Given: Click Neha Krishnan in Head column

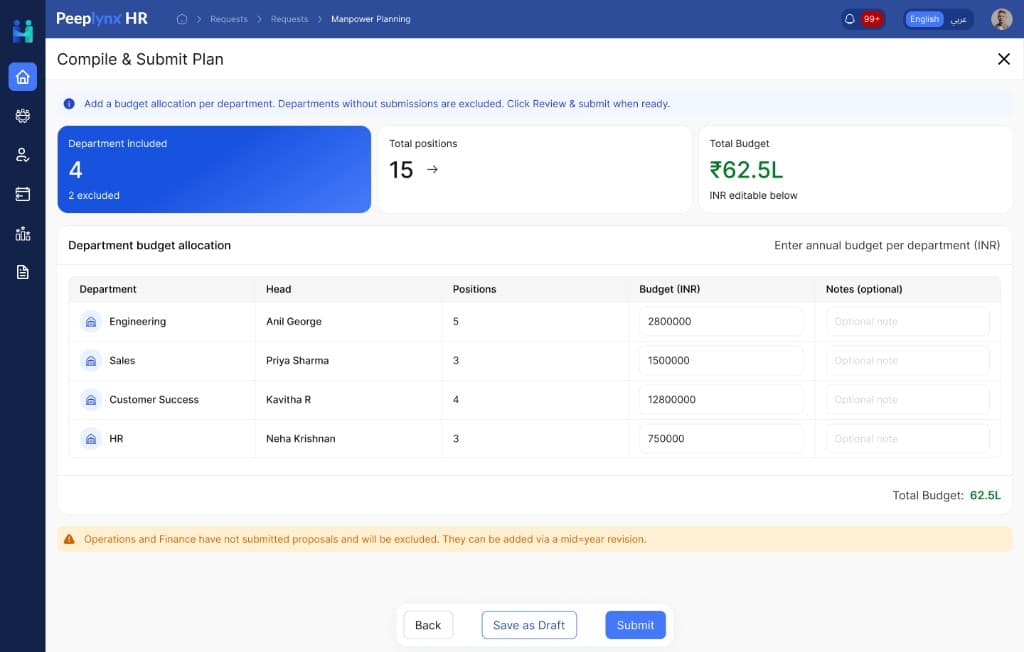Looking at the screenshot, I should pyautogui.click(x=300, y=438).
